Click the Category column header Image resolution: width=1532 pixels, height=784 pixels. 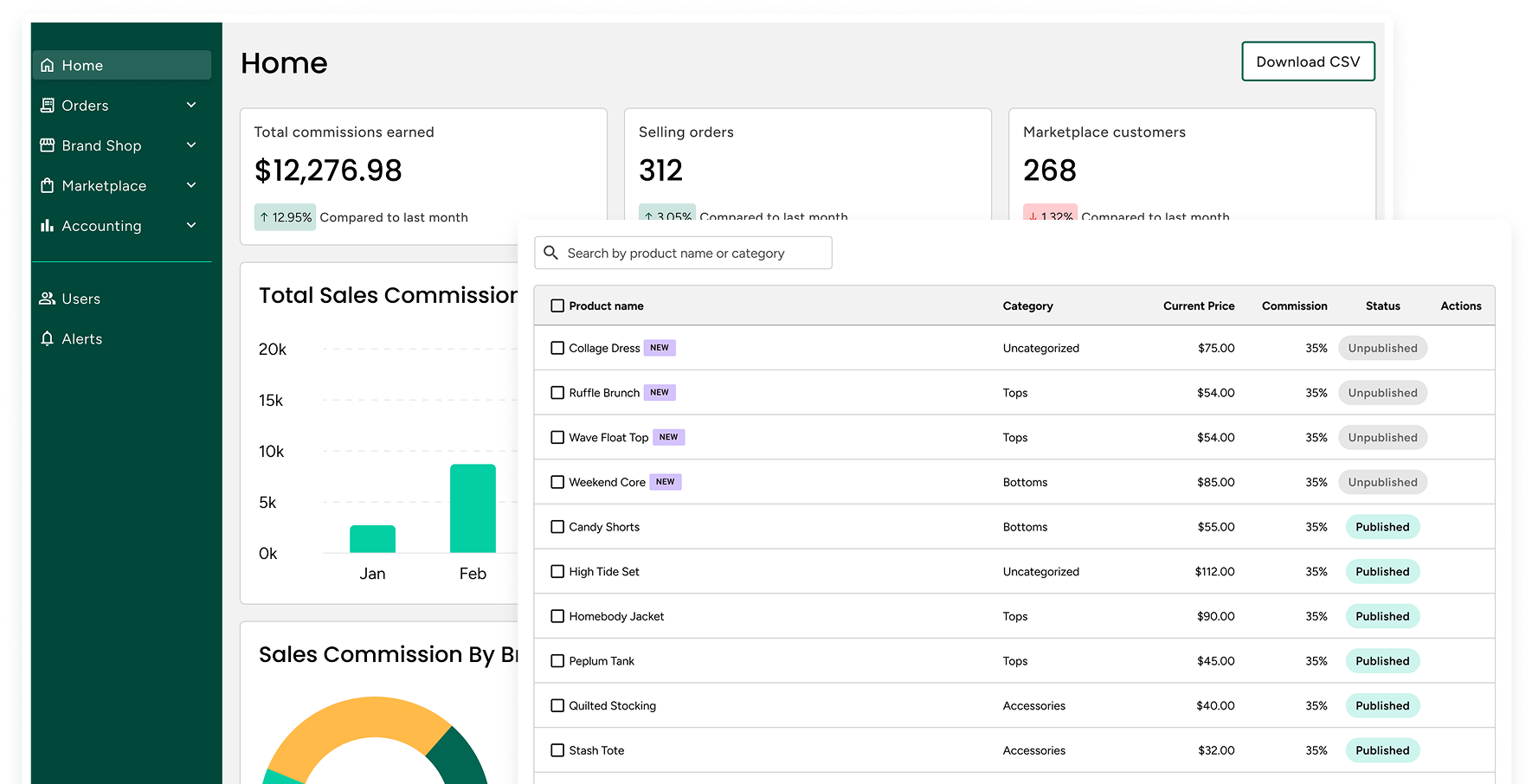point(1027,305)
